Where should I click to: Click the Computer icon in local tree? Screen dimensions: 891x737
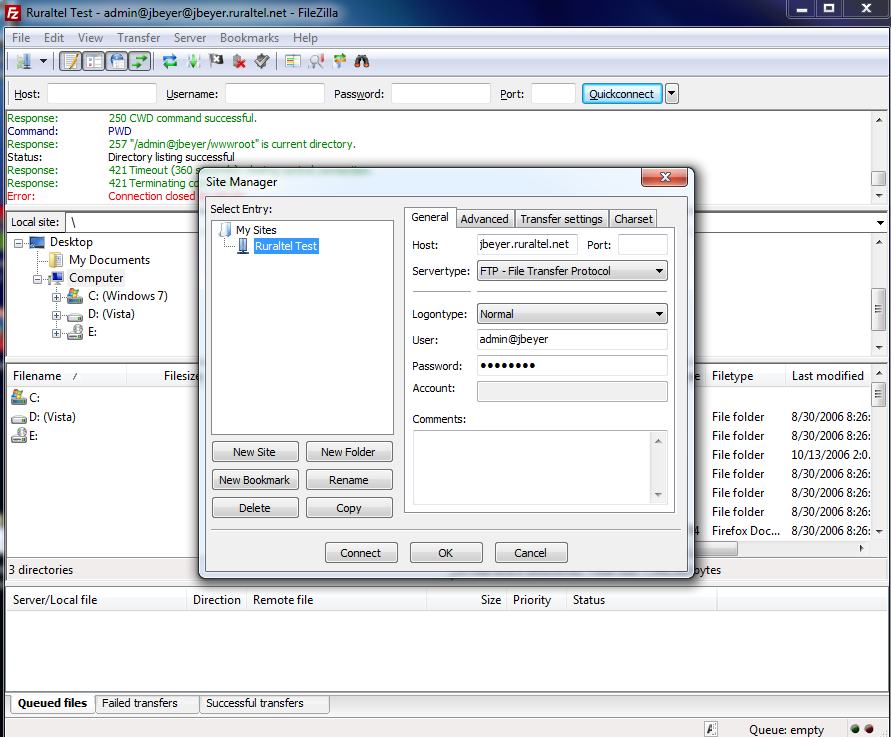click(x=57, y=278)
